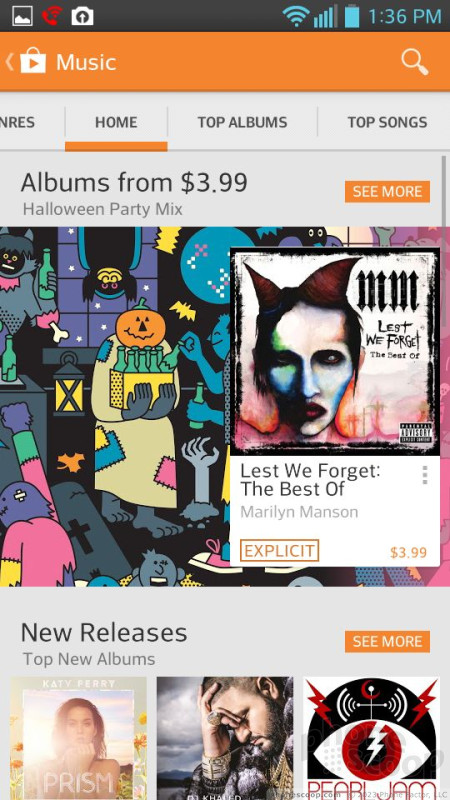
Task: Switch to the Top Songs tab
Action: [387, 122]
